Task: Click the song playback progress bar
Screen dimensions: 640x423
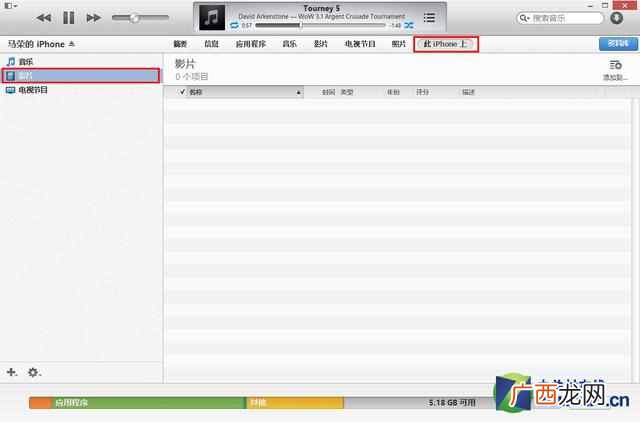Action: [x=320, y=25]
